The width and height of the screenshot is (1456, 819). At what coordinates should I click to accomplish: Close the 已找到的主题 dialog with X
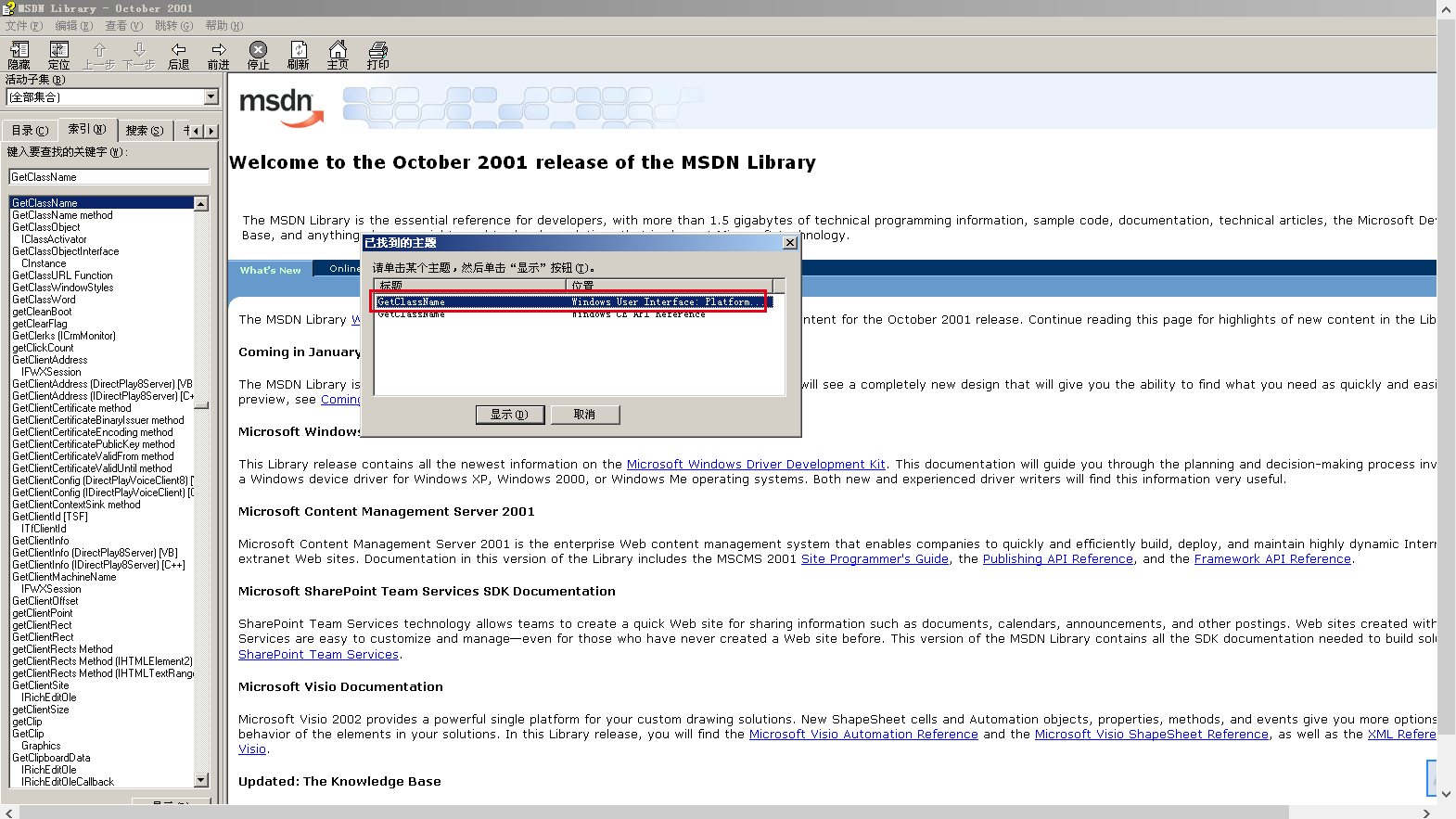click(x=790, y=243)
